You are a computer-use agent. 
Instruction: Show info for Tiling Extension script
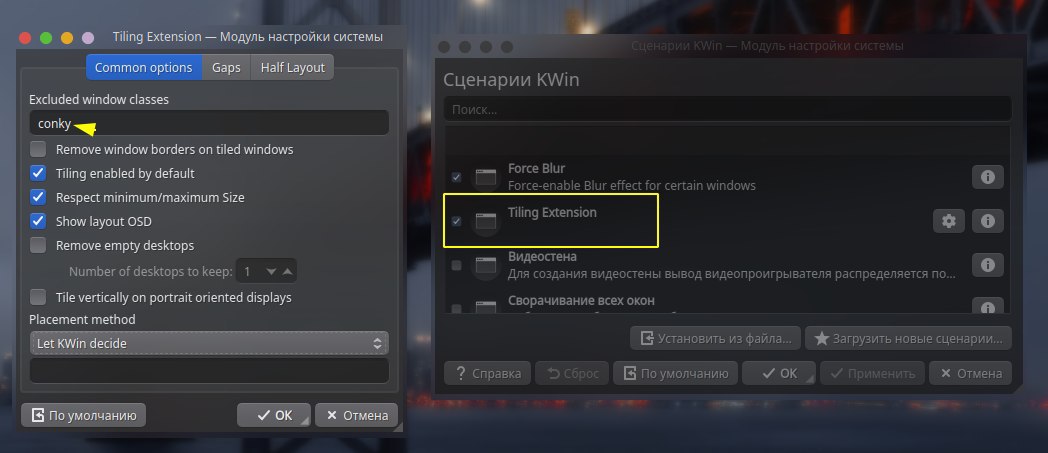click(987, 221)
